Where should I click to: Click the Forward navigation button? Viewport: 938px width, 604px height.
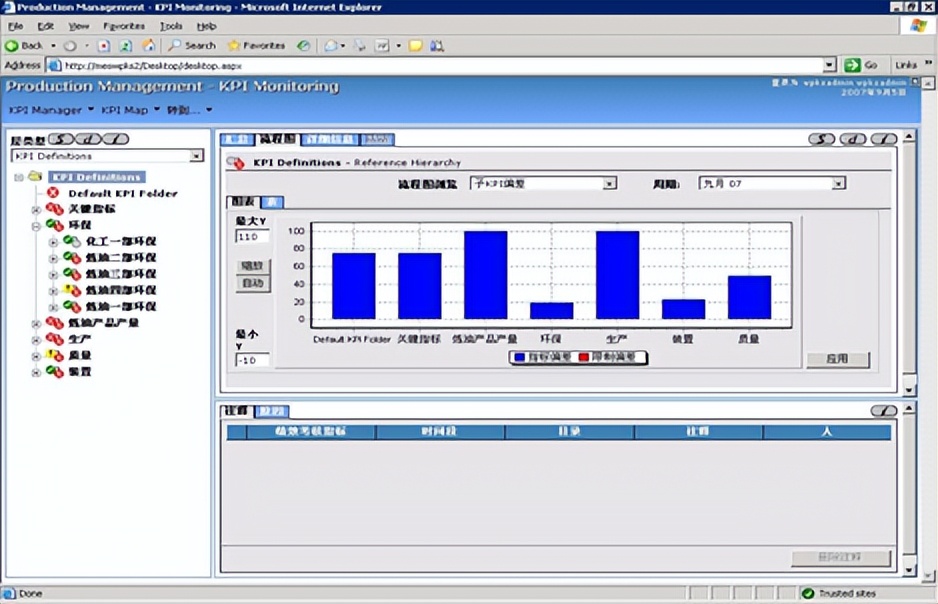(x=71, y=45)
